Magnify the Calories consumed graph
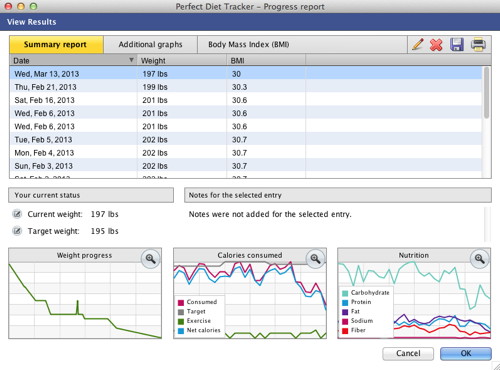The width and height of the screenshot is (500, 370). pos(315,258)
